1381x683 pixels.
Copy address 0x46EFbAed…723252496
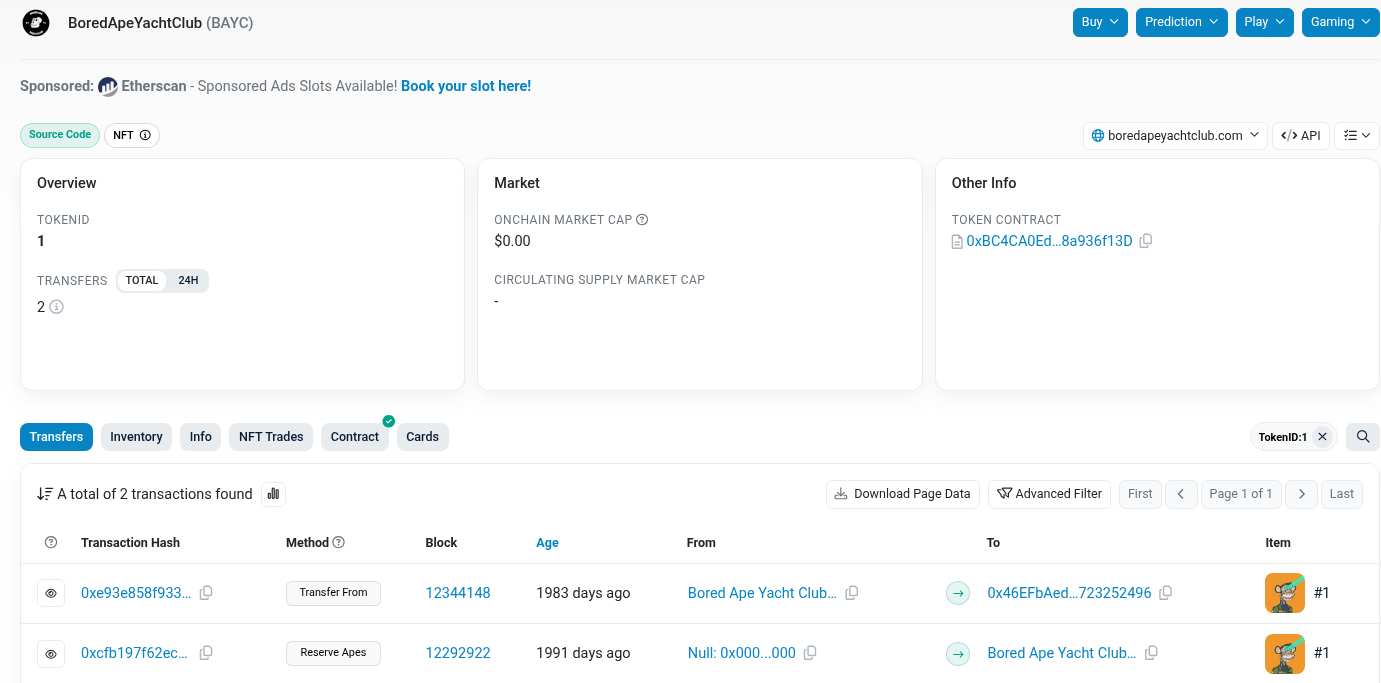pos(1166,593)
